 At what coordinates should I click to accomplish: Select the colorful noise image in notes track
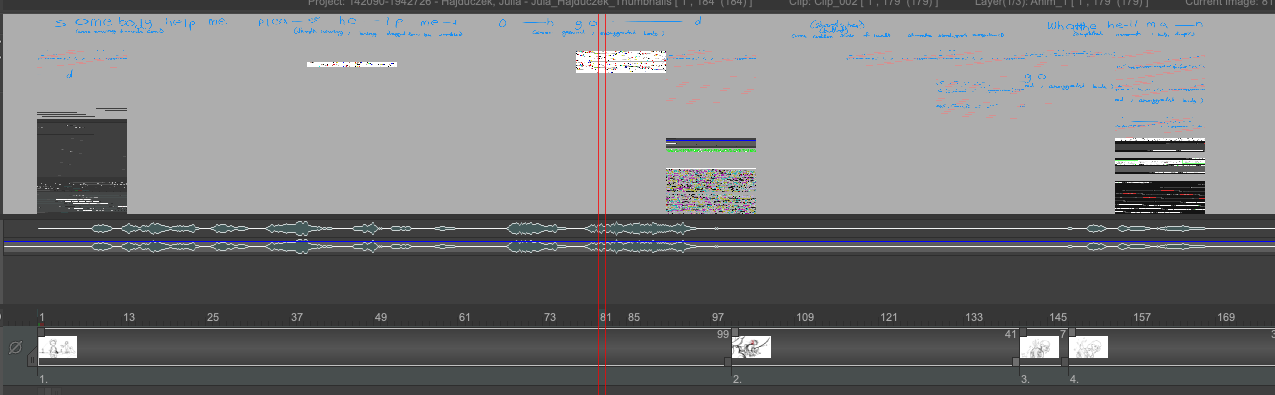coord(711,191)
